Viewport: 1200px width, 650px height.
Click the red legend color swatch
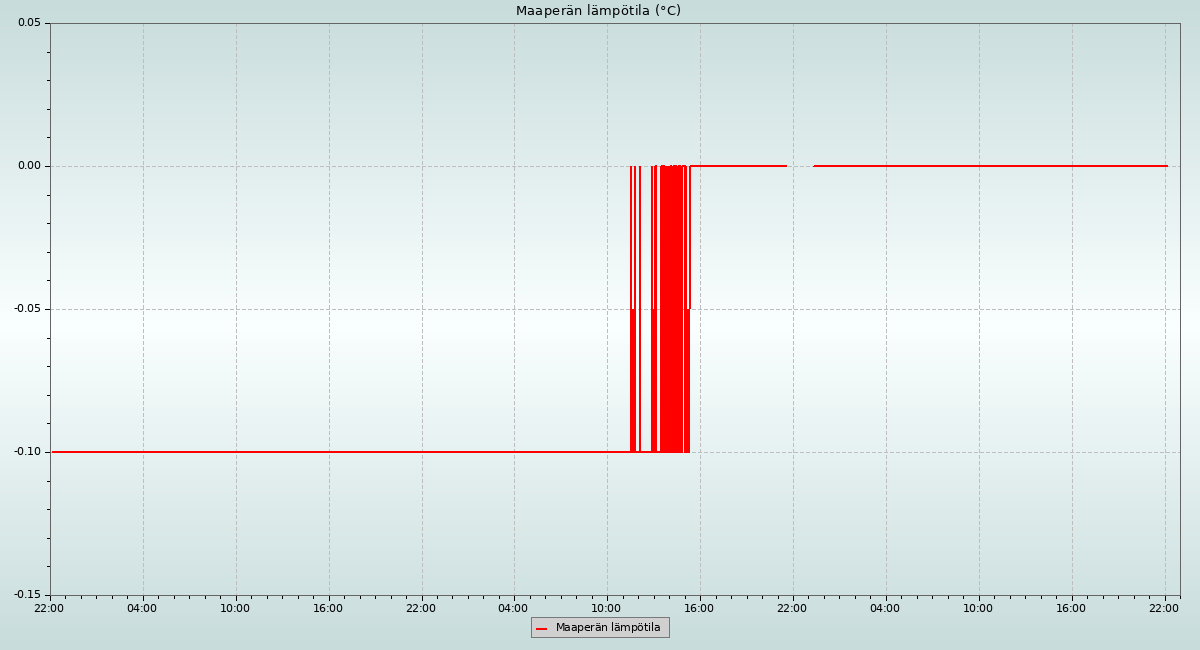[x=541, y=628]
